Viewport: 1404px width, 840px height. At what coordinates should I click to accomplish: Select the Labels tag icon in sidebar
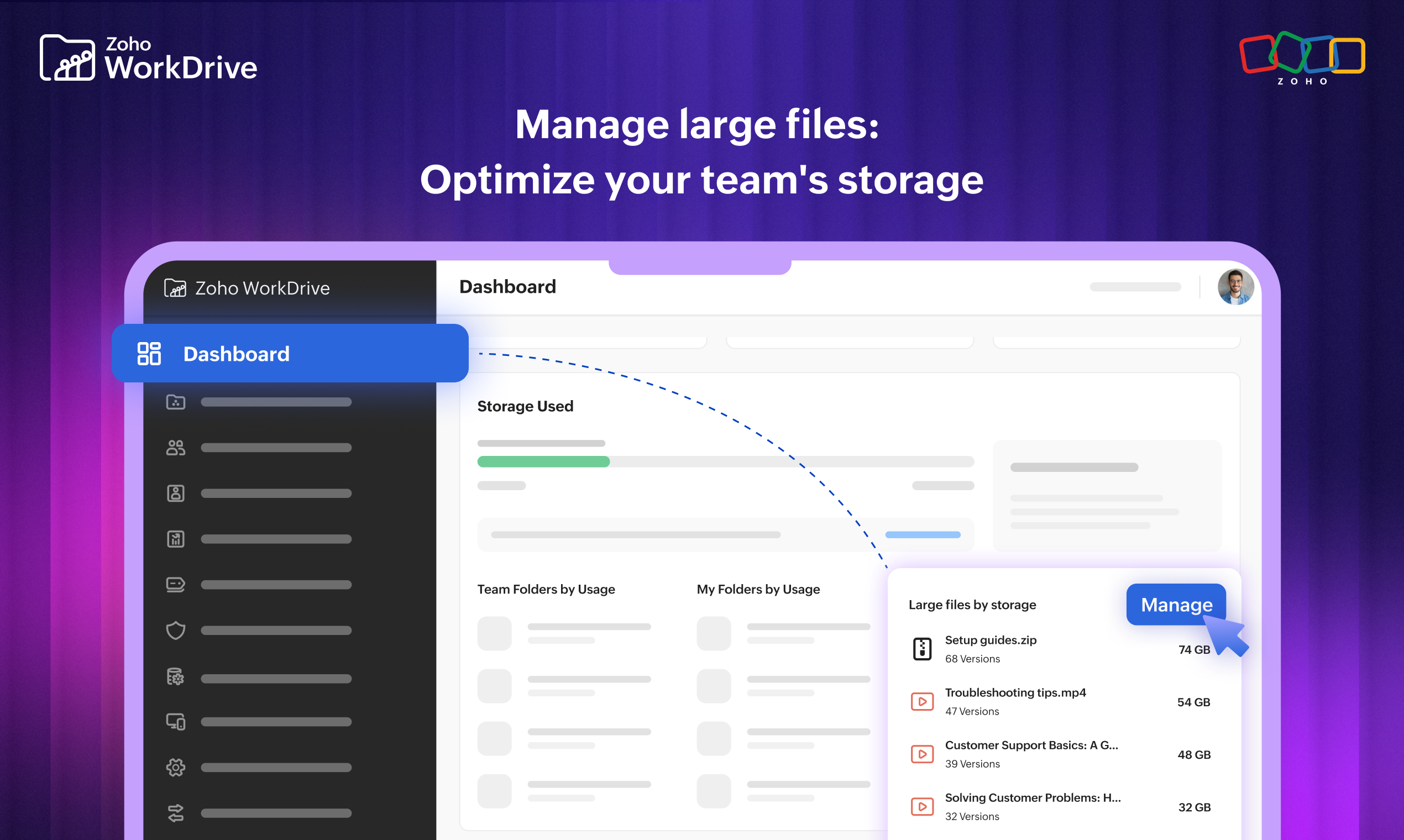(x=176, y=584)
